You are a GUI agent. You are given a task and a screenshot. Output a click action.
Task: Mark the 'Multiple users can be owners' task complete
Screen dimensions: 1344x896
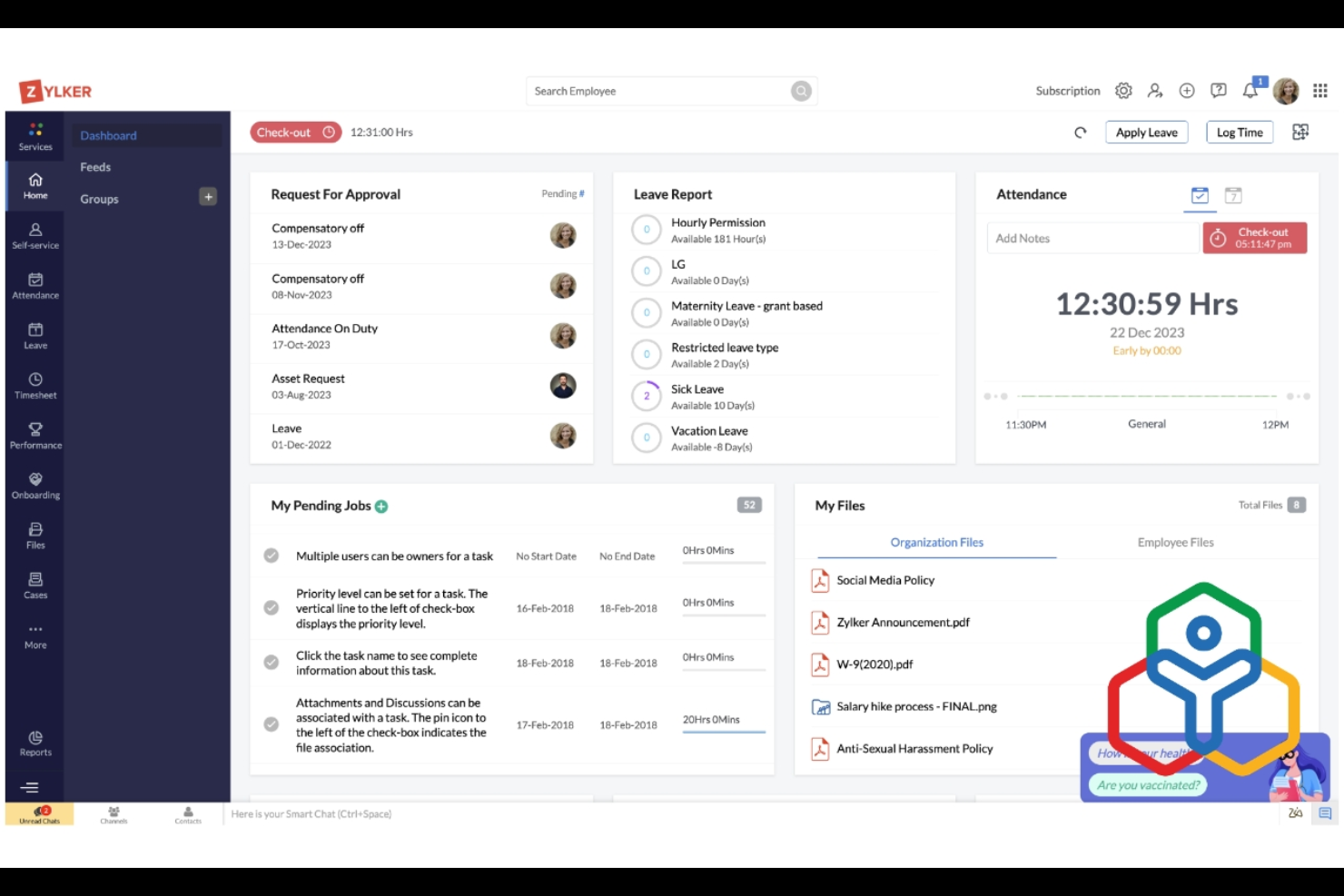tap(271, 556)
